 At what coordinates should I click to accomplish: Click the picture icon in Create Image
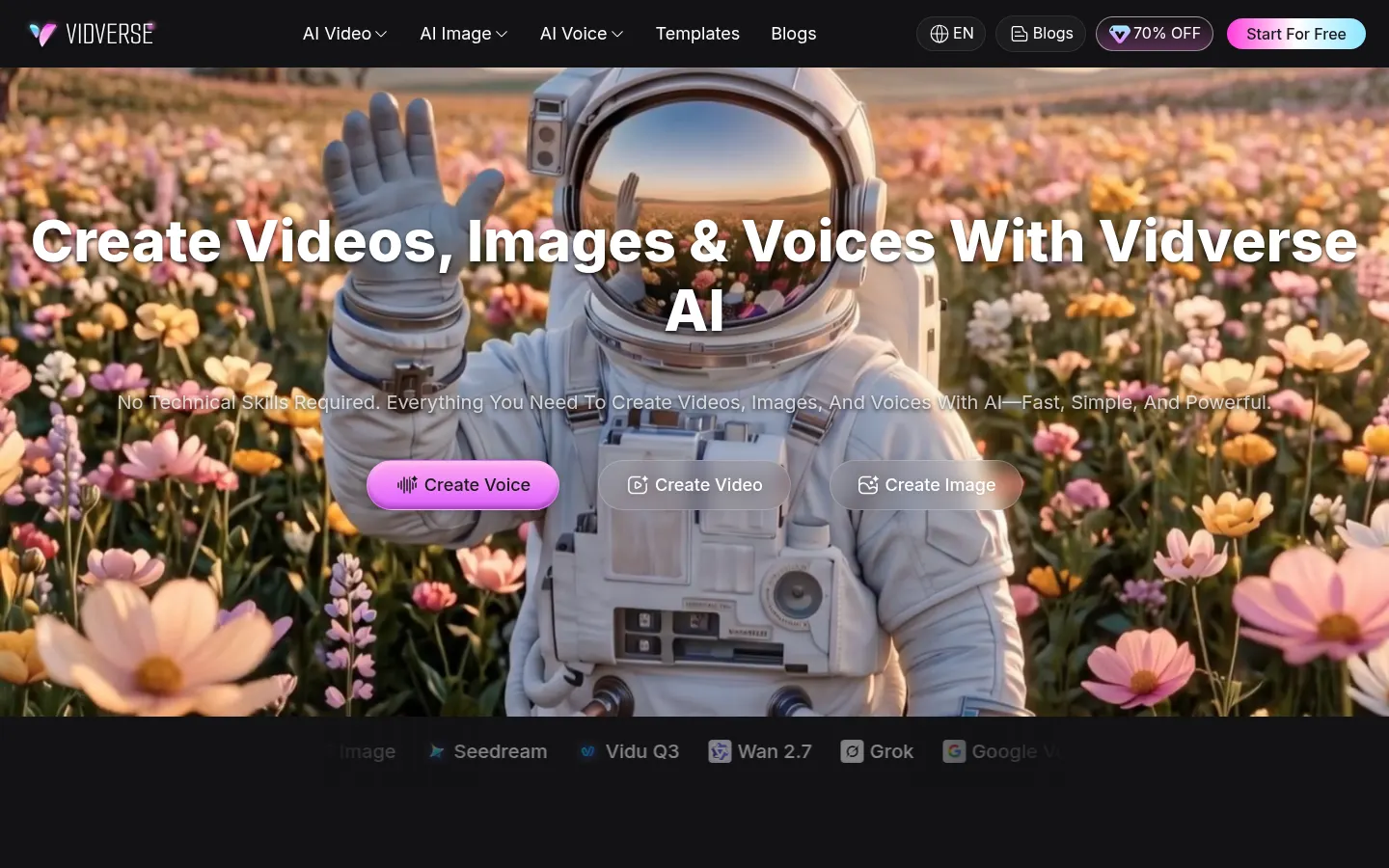(x=868, y=485)
